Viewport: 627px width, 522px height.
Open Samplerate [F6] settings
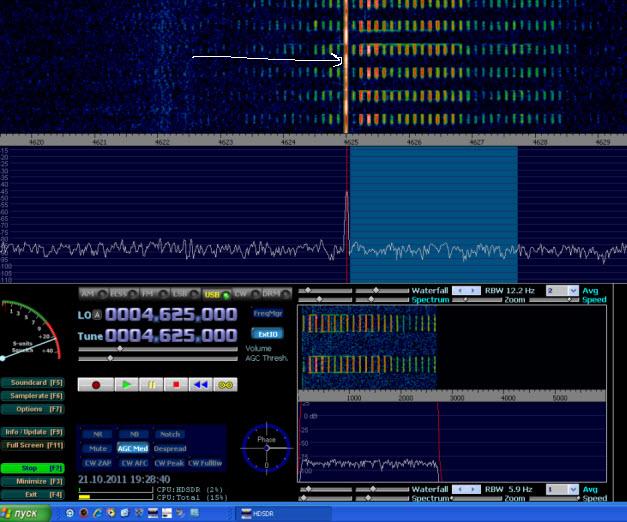[x=32, y=396]
